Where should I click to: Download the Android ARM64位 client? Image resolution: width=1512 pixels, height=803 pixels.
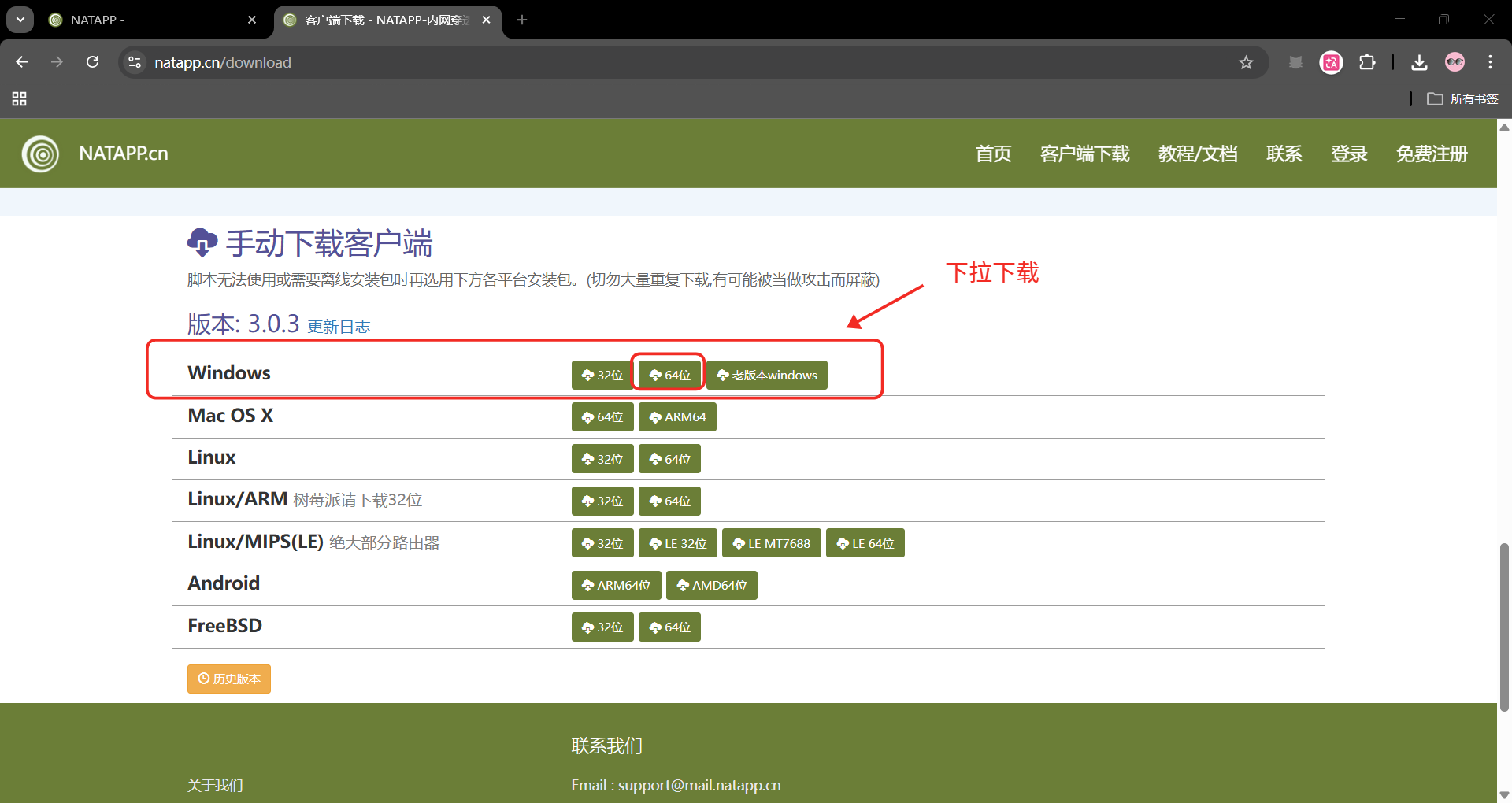[617, 585]
